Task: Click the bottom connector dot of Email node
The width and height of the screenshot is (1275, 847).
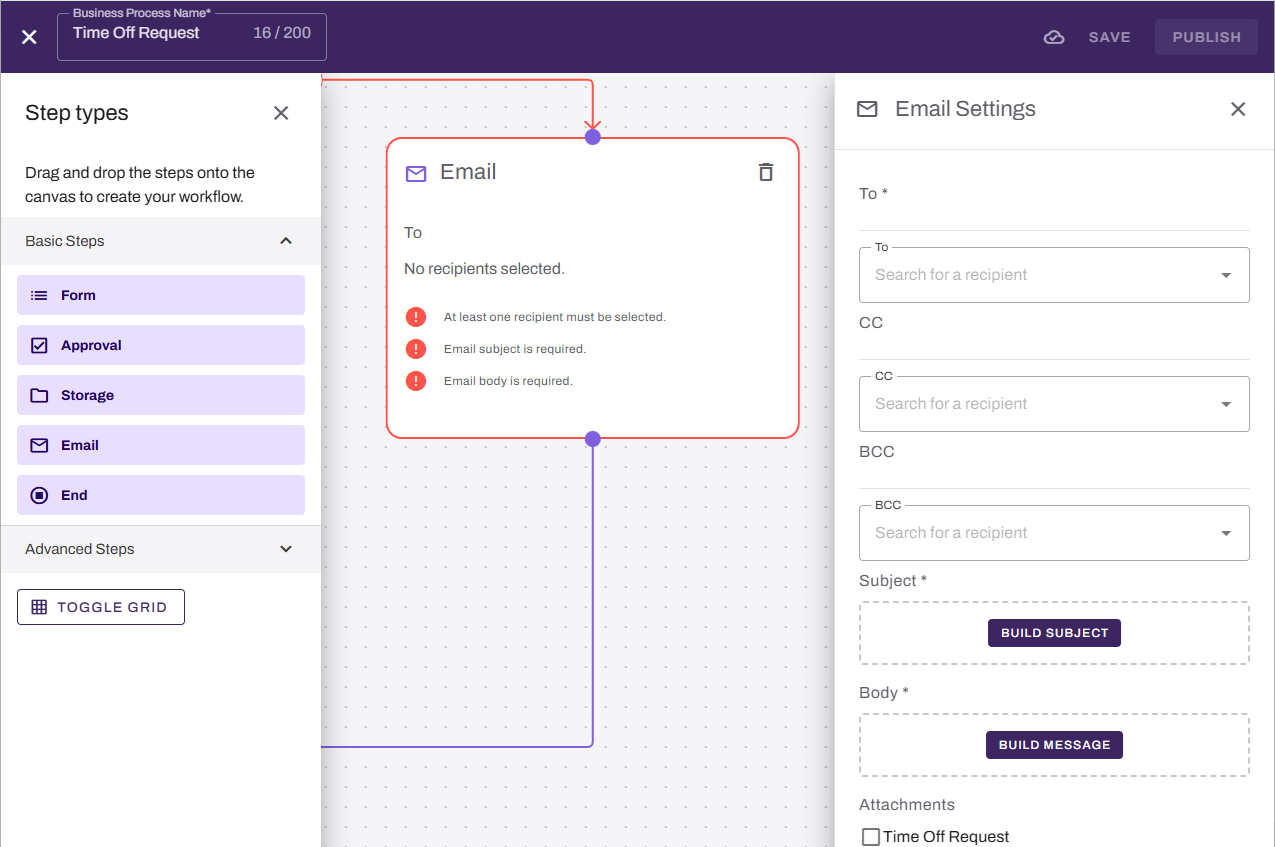Action: [x=593, y=439]
